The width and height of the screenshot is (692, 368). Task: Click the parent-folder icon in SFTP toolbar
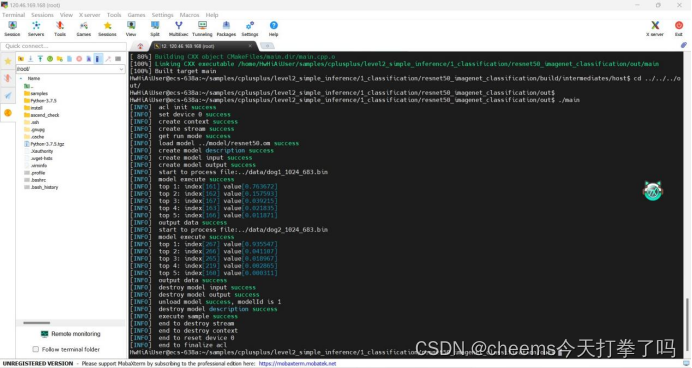21,59
